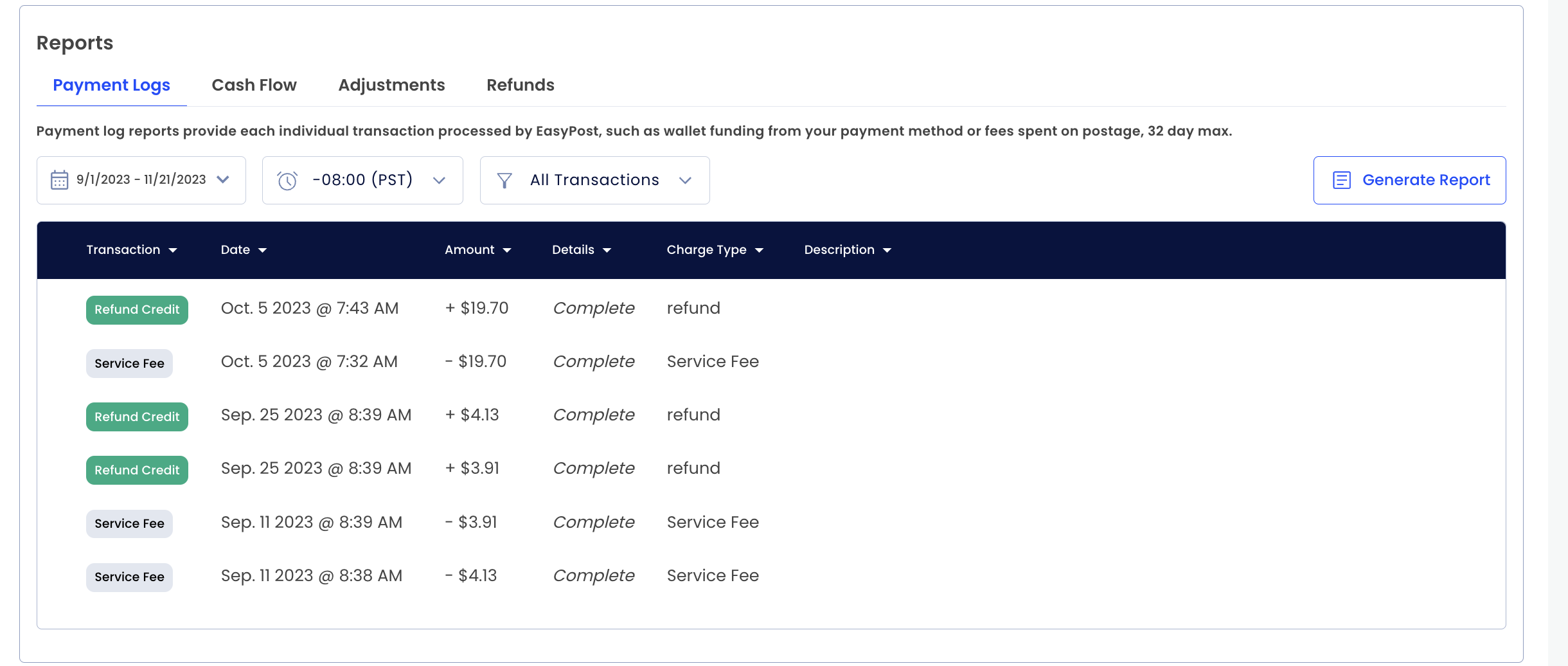1568x666 pixels.
Task: Click the date Sep. 11 2023 @ 8:39 AM
Action: (312, 523)
